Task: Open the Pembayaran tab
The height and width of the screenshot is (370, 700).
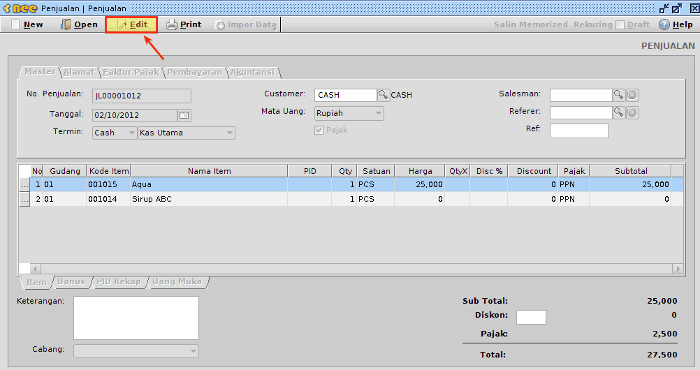Action: (x=194, y=72)
